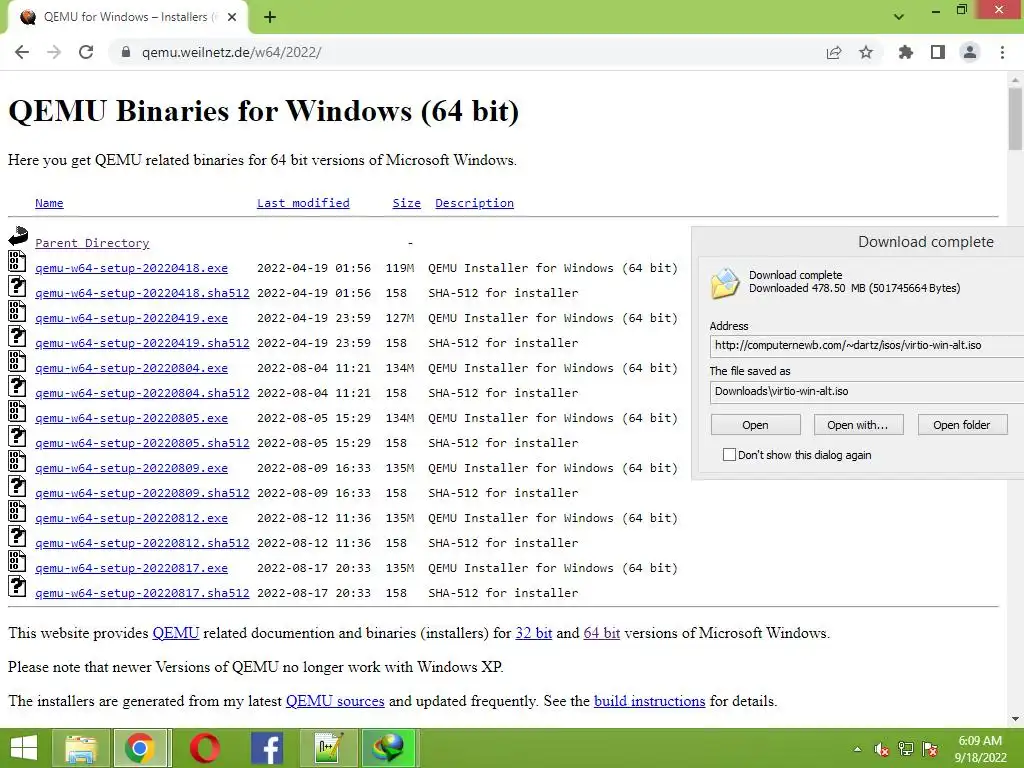This screenshot has height=768, width=1024.
Task: Click the network tray icon
Action: coord(906,749)
